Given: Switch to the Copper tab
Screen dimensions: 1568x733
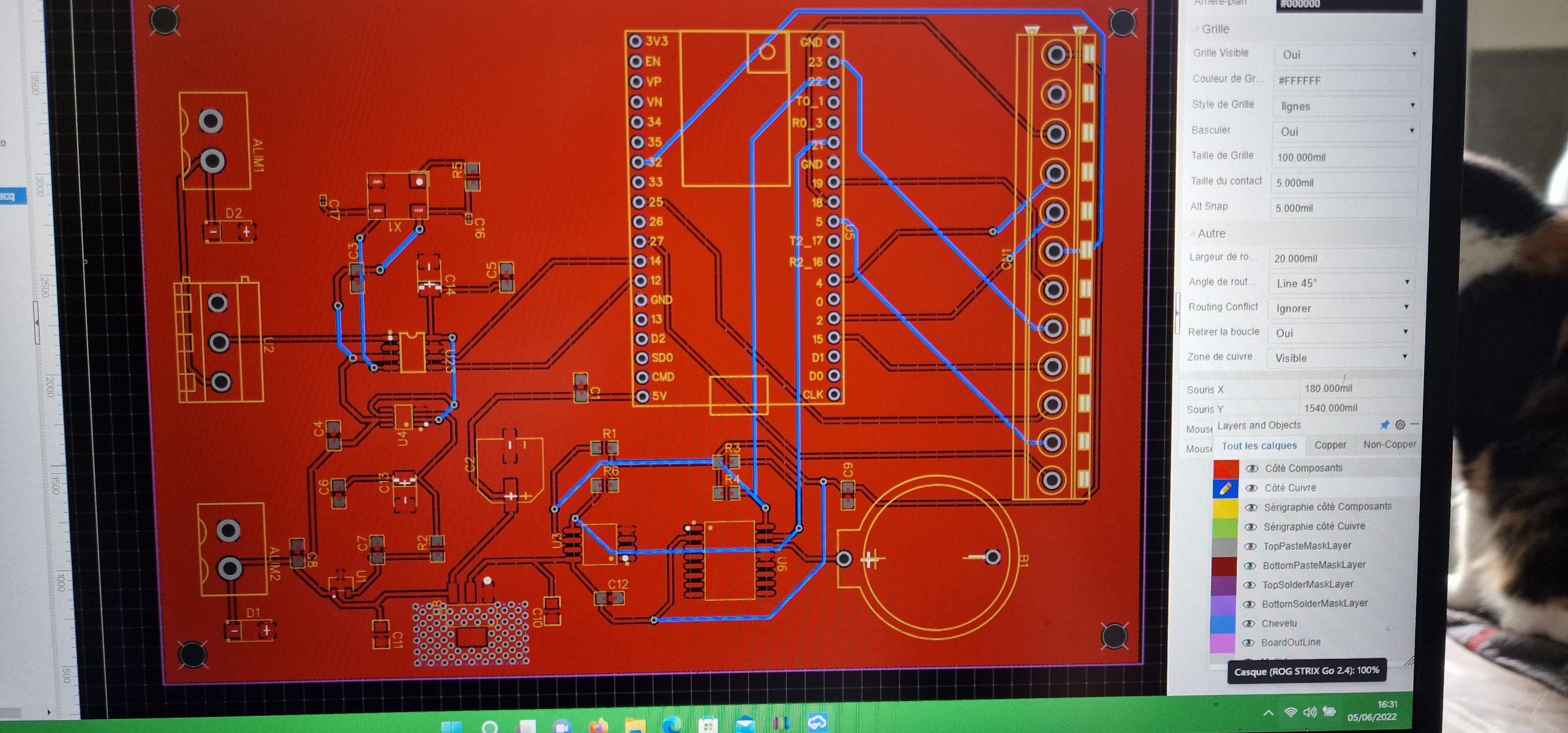Looking at the screenshot, I should pos(1330,445).
